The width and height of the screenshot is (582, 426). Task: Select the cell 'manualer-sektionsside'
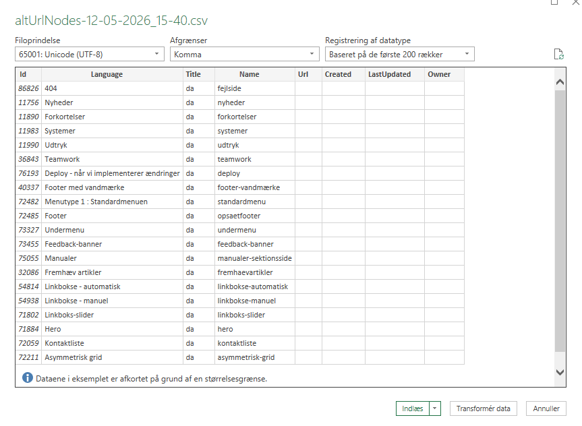(x=255, y=258)
